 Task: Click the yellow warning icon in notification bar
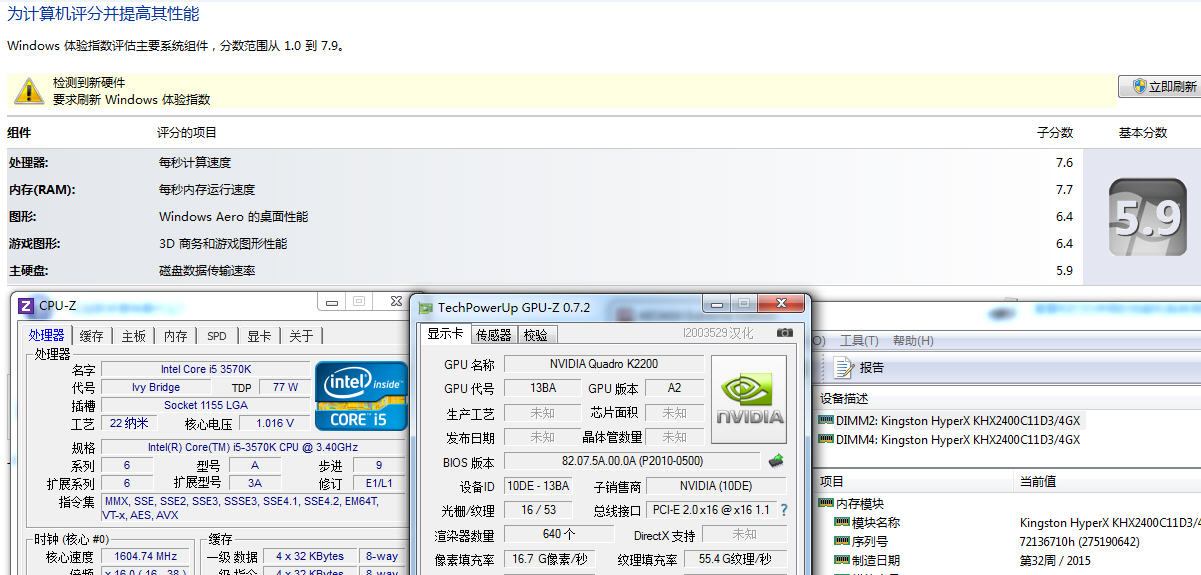[27, 91]
